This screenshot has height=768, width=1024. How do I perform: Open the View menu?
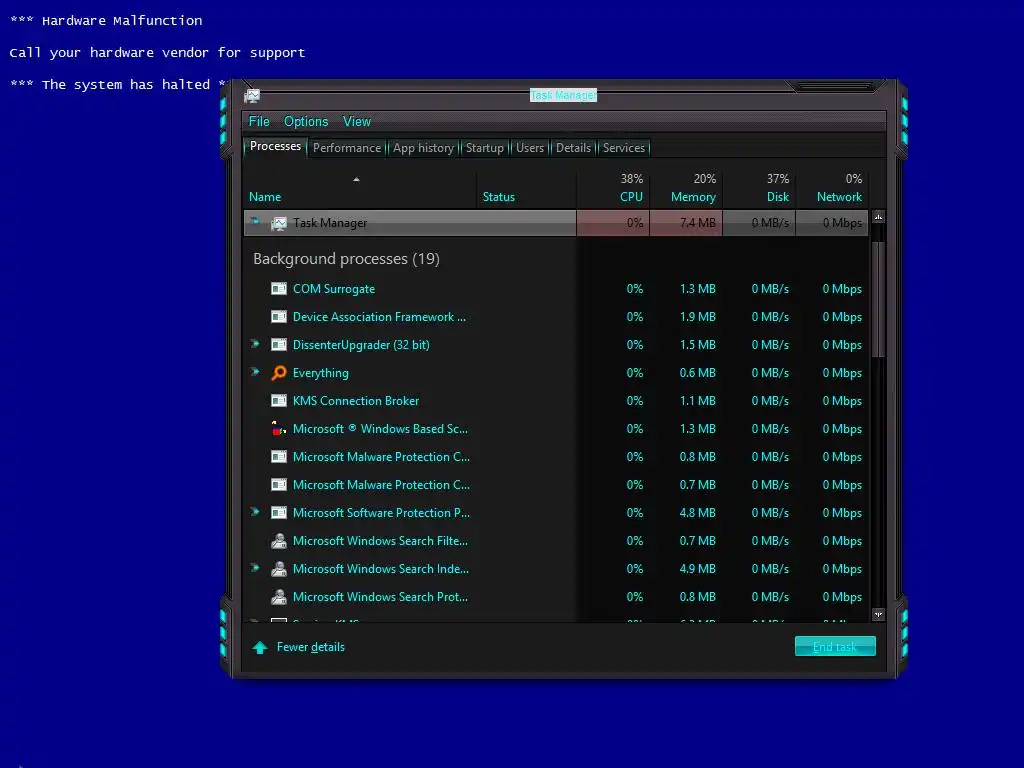pos(357,121)
